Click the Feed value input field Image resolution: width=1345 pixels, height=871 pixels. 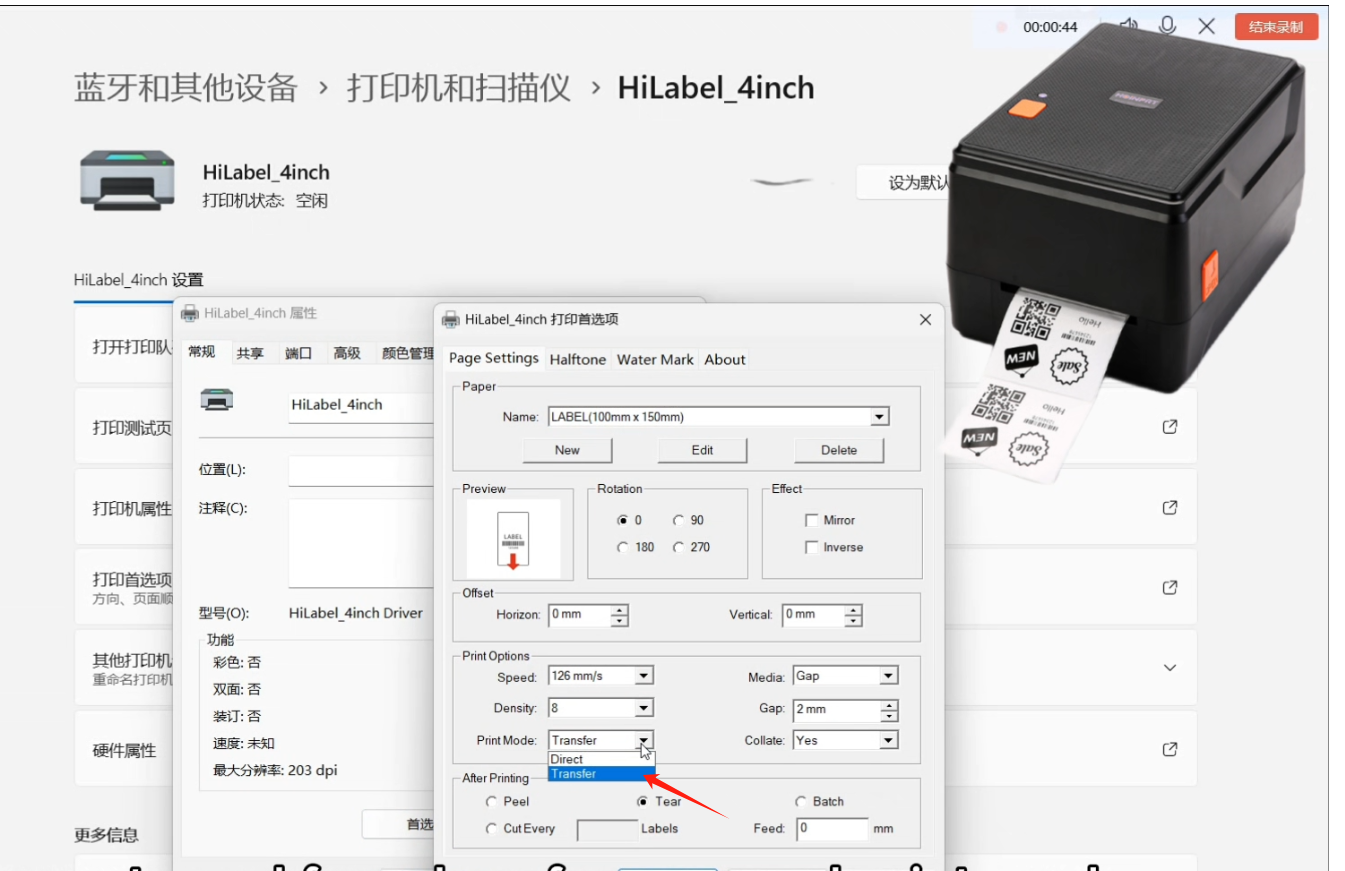pos(832,829)
